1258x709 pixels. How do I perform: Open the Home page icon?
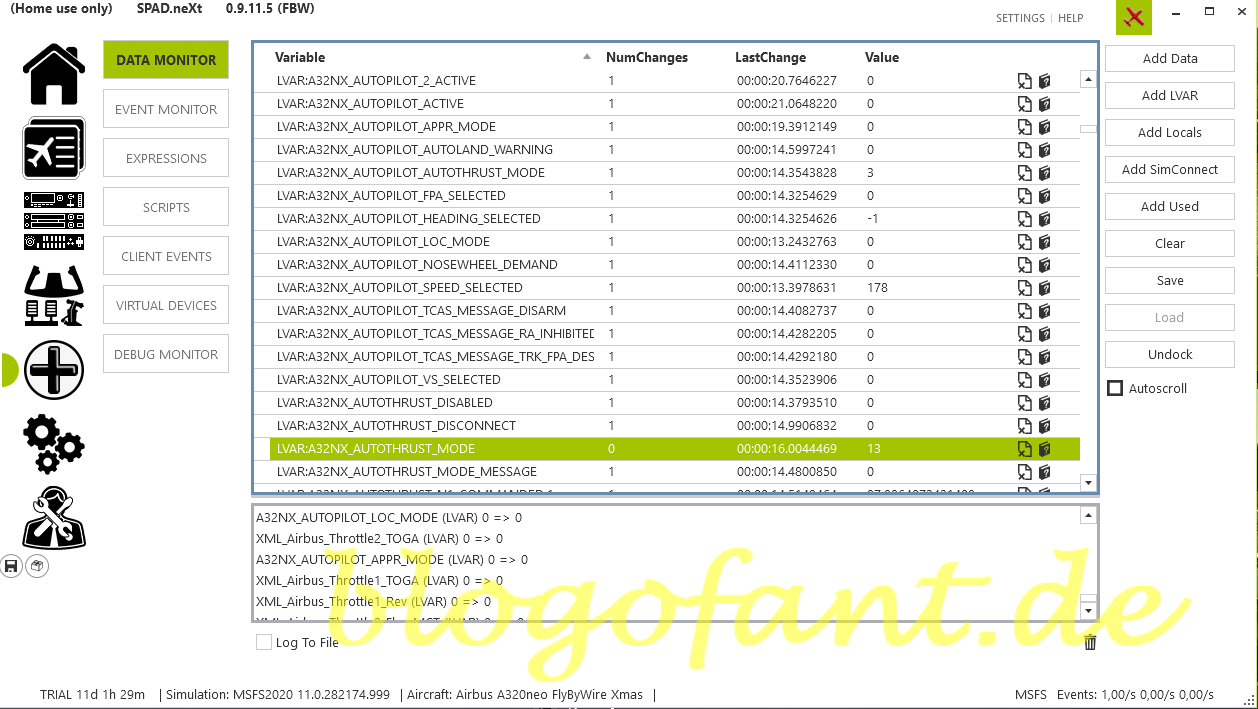(53, 74)
